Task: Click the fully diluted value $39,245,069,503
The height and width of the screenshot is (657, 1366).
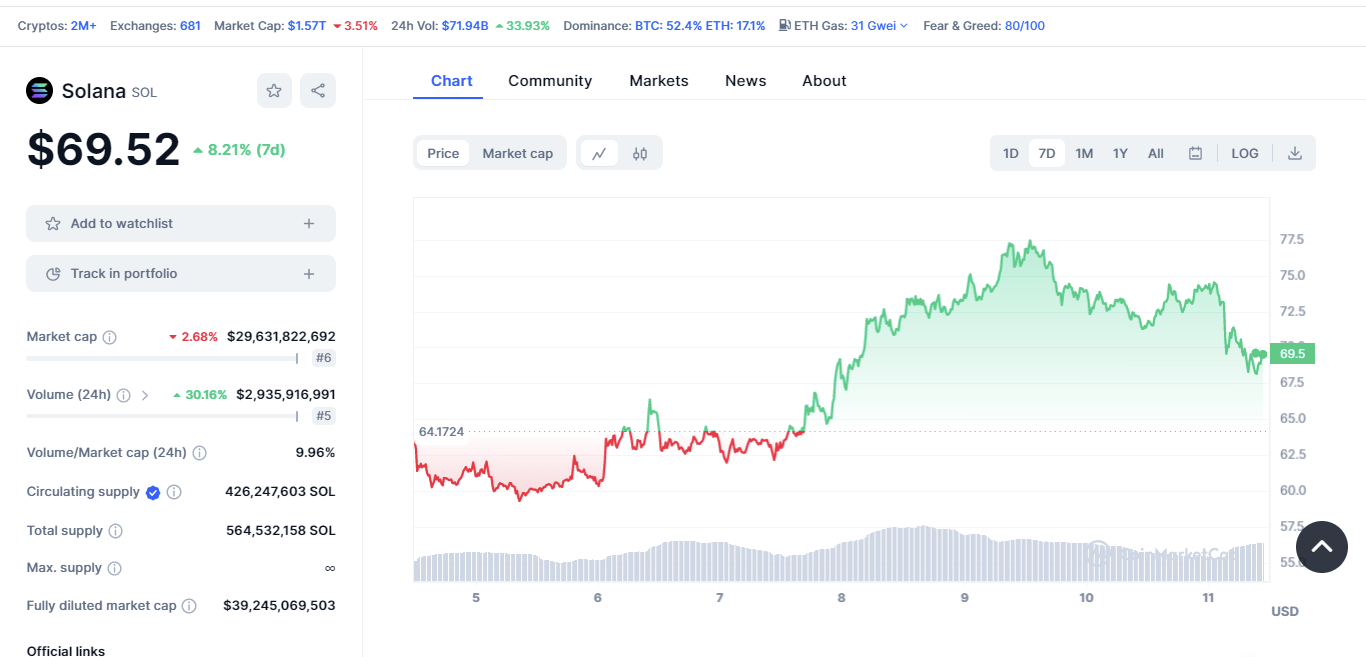Action: (x=279, y=606)
